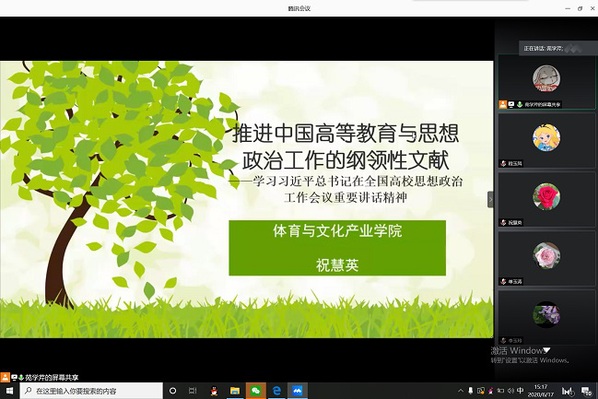Select the pink rose avatar participant tile
The image size is (598, 399).
click(x=547, y=259)
